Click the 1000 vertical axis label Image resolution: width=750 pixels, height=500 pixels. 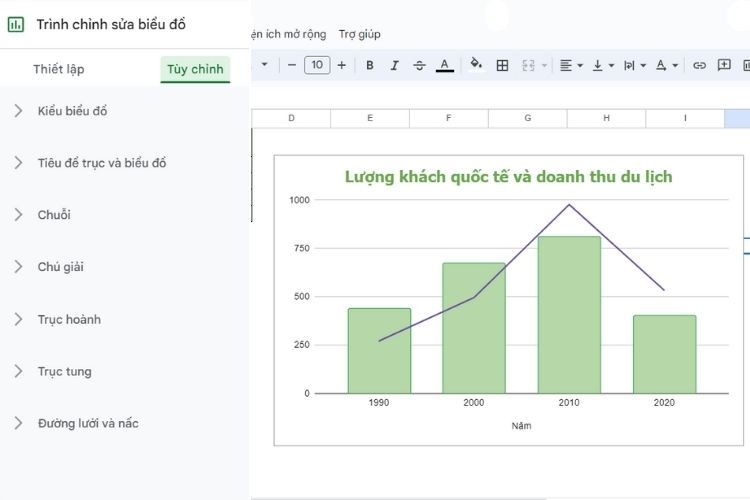pyautogui.click(x=299, y=200)
